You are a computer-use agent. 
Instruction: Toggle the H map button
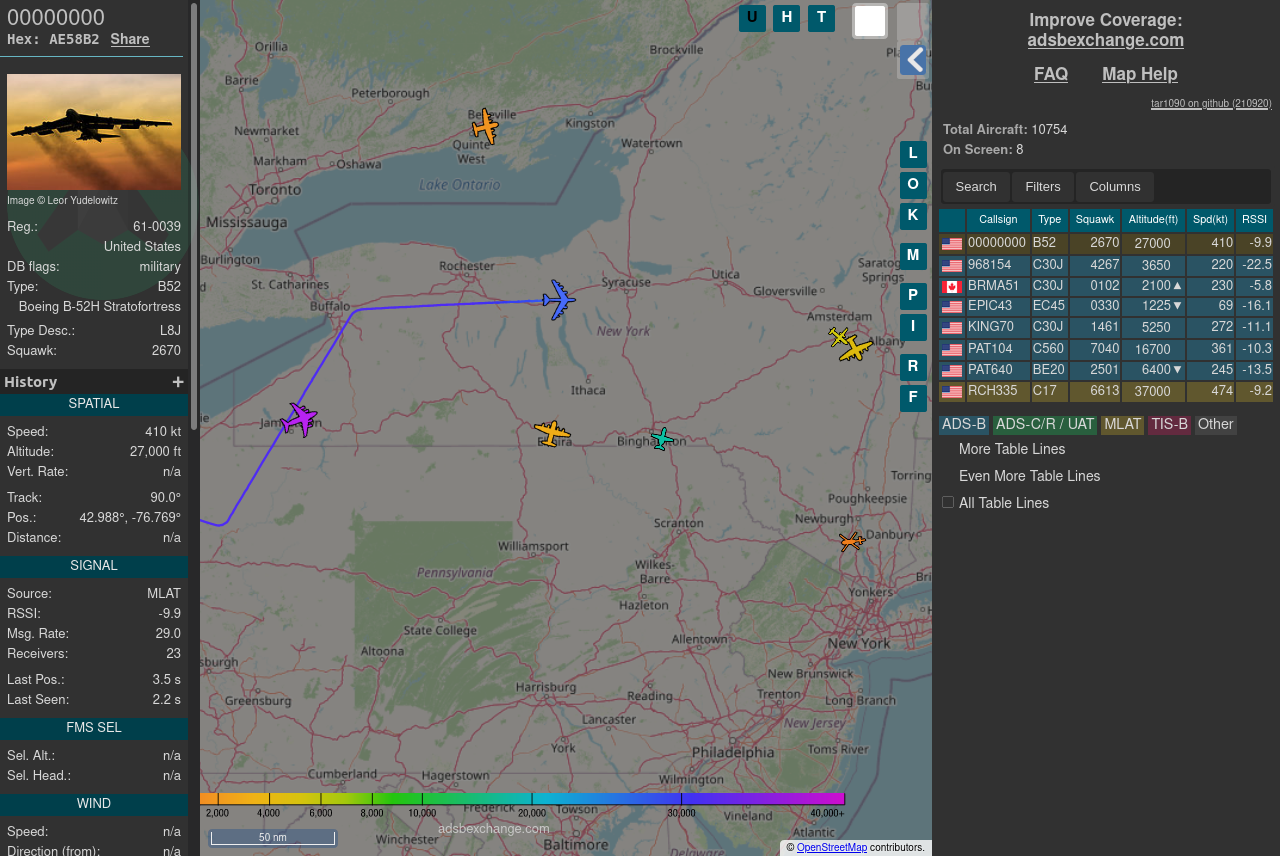787,18
